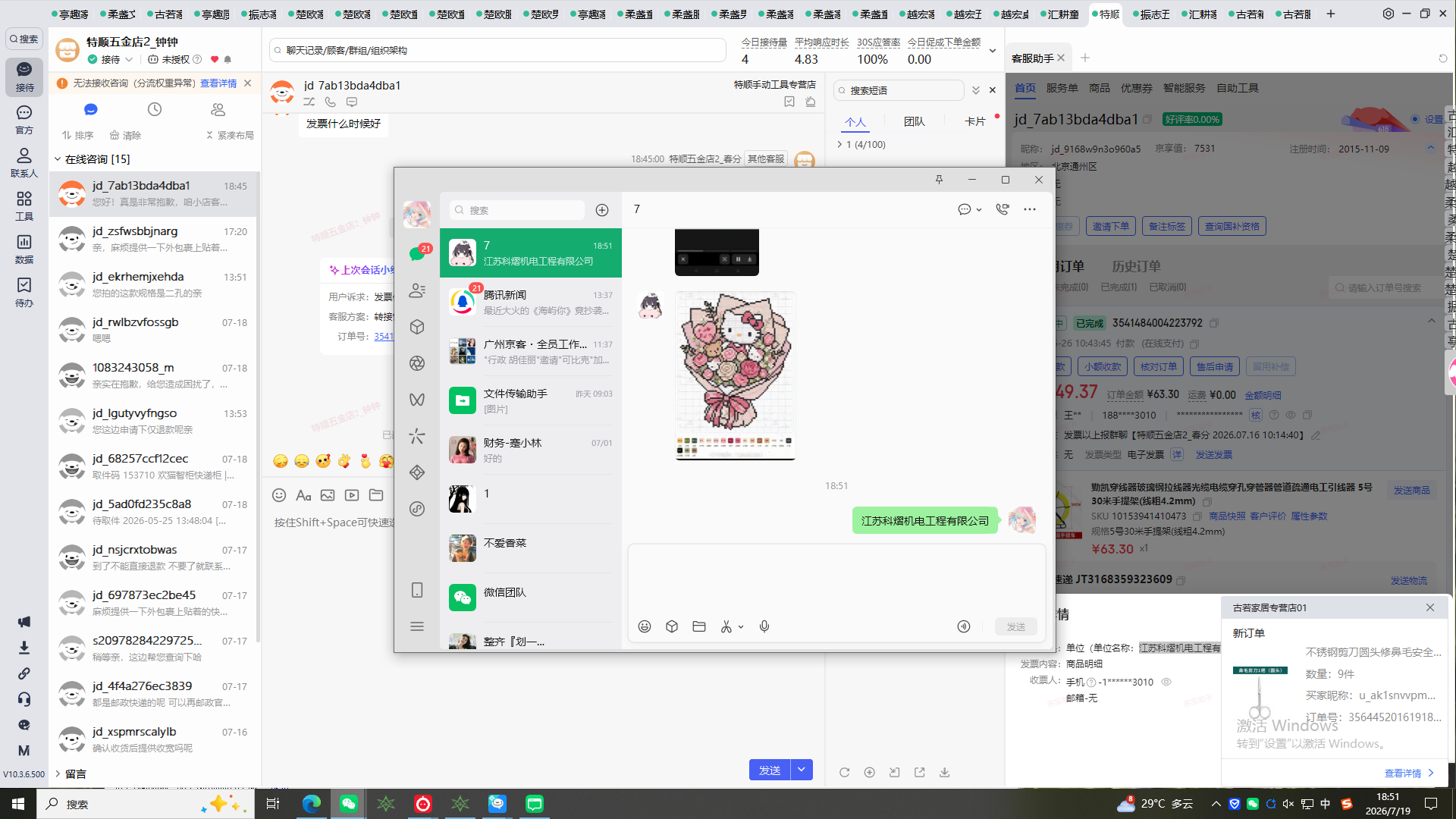Click the headset icon in left sidebar
The image size is (1456, 819).
click(x=24, y=699)
